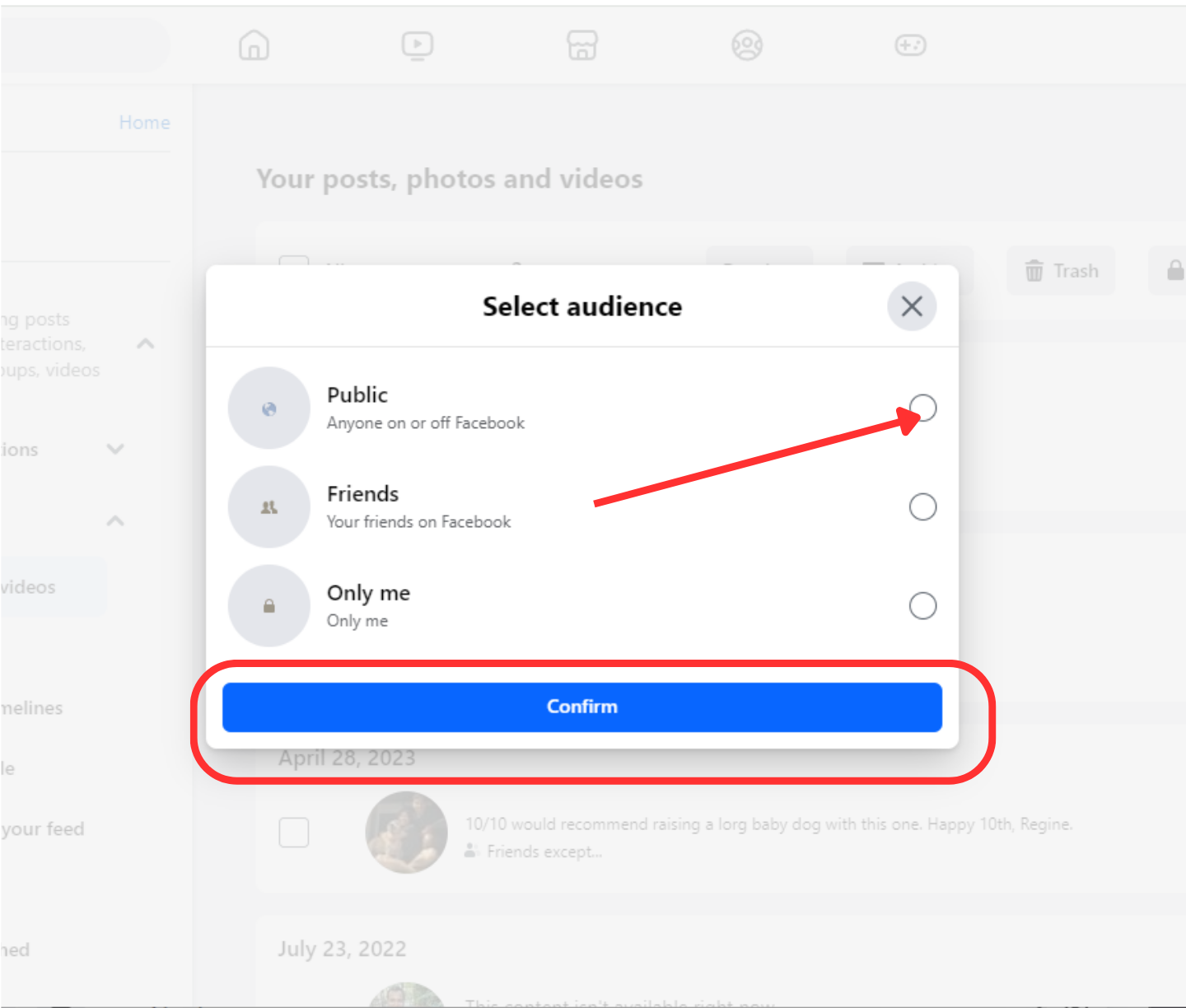
Task: Tick the April 28, 2023 post checkbox
Action: [294, 833]
